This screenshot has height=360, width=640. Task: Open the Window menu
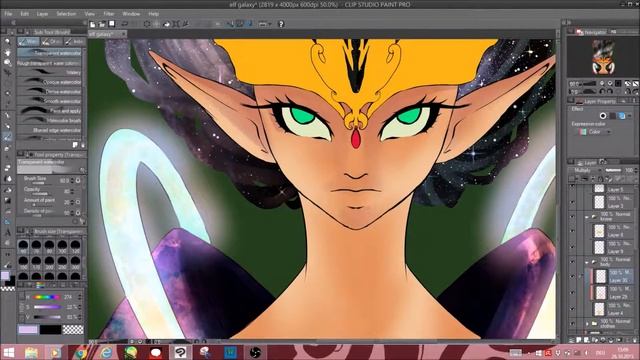pos(131,14)
